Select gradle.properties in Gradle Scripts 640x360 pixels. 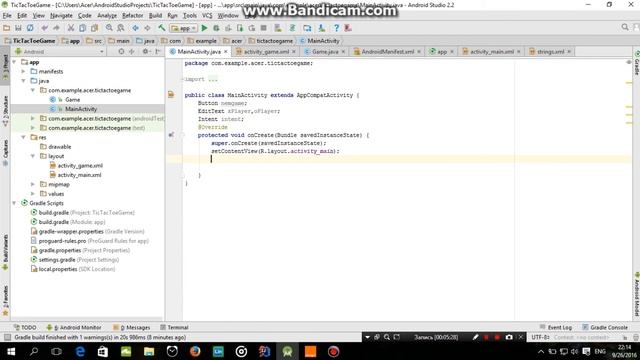point(60,250)
